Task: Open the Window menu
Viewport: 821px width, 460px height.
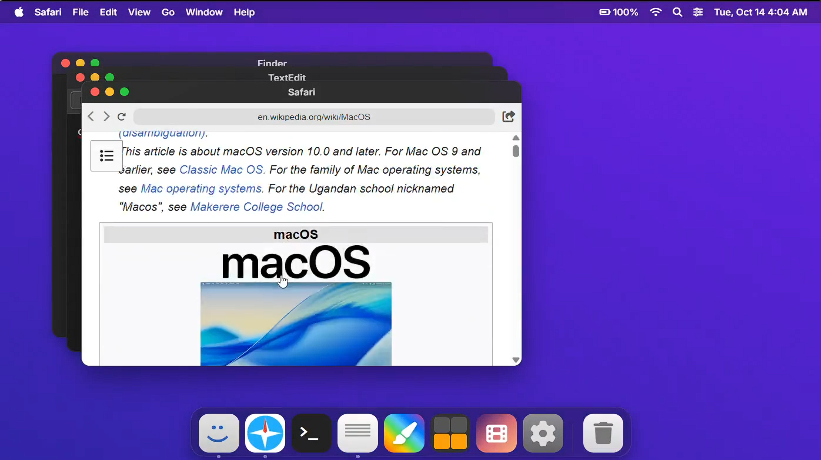Action: pyautogui.click(x=204, y=12)
